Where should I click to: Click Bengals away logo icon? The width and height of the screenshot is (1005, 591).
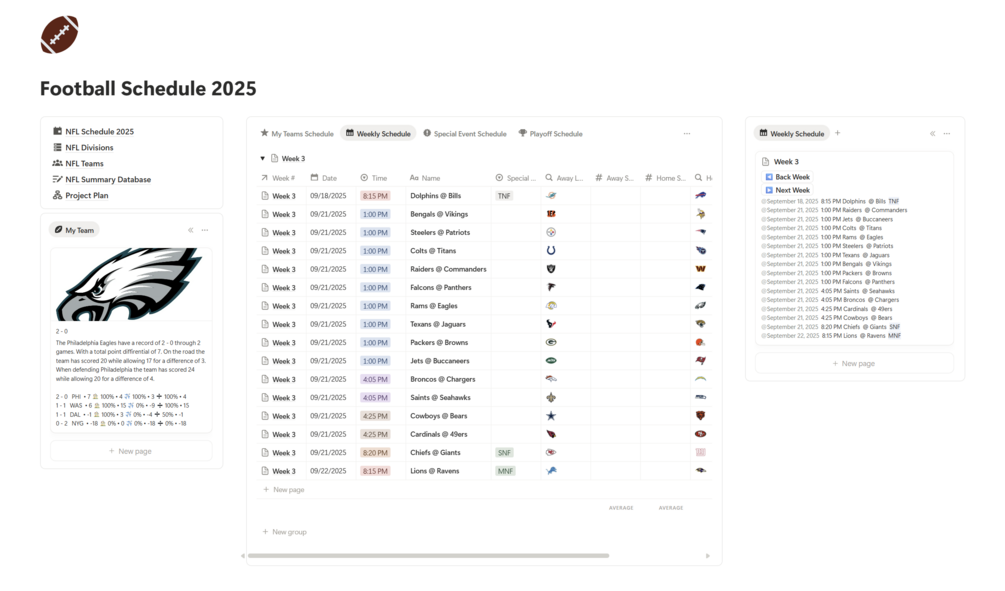[551, 214]
